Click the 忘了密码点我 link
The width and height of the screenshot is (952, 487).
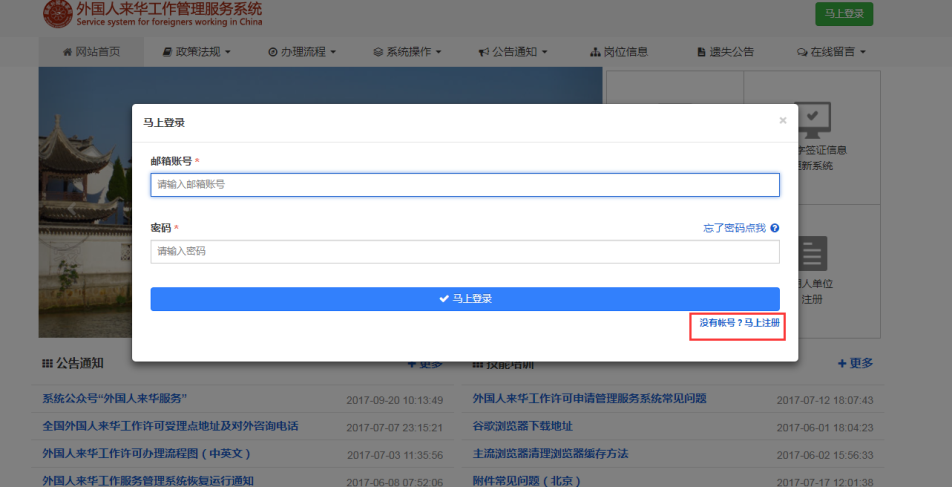[734, 229]
